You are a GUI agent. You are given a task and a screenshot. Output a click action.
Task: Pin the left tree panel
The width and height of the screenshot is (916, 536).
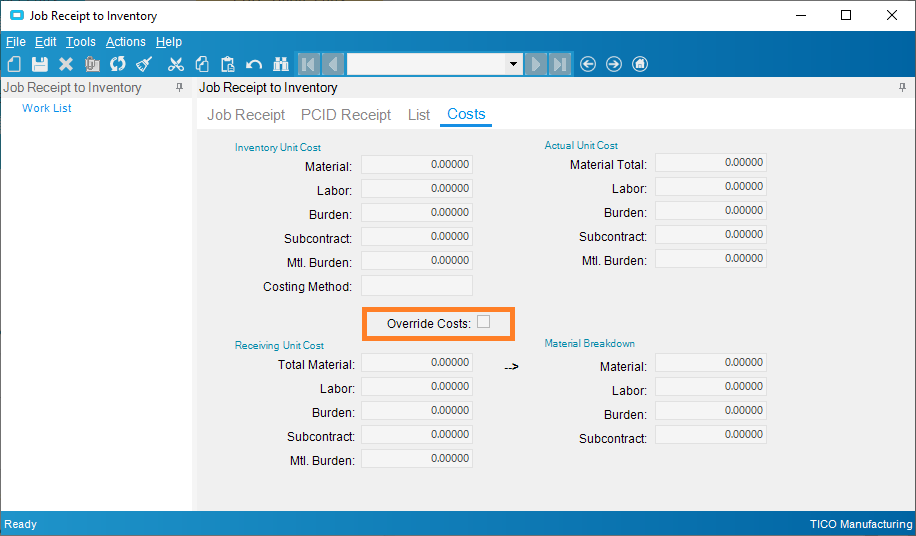point(179,88)
